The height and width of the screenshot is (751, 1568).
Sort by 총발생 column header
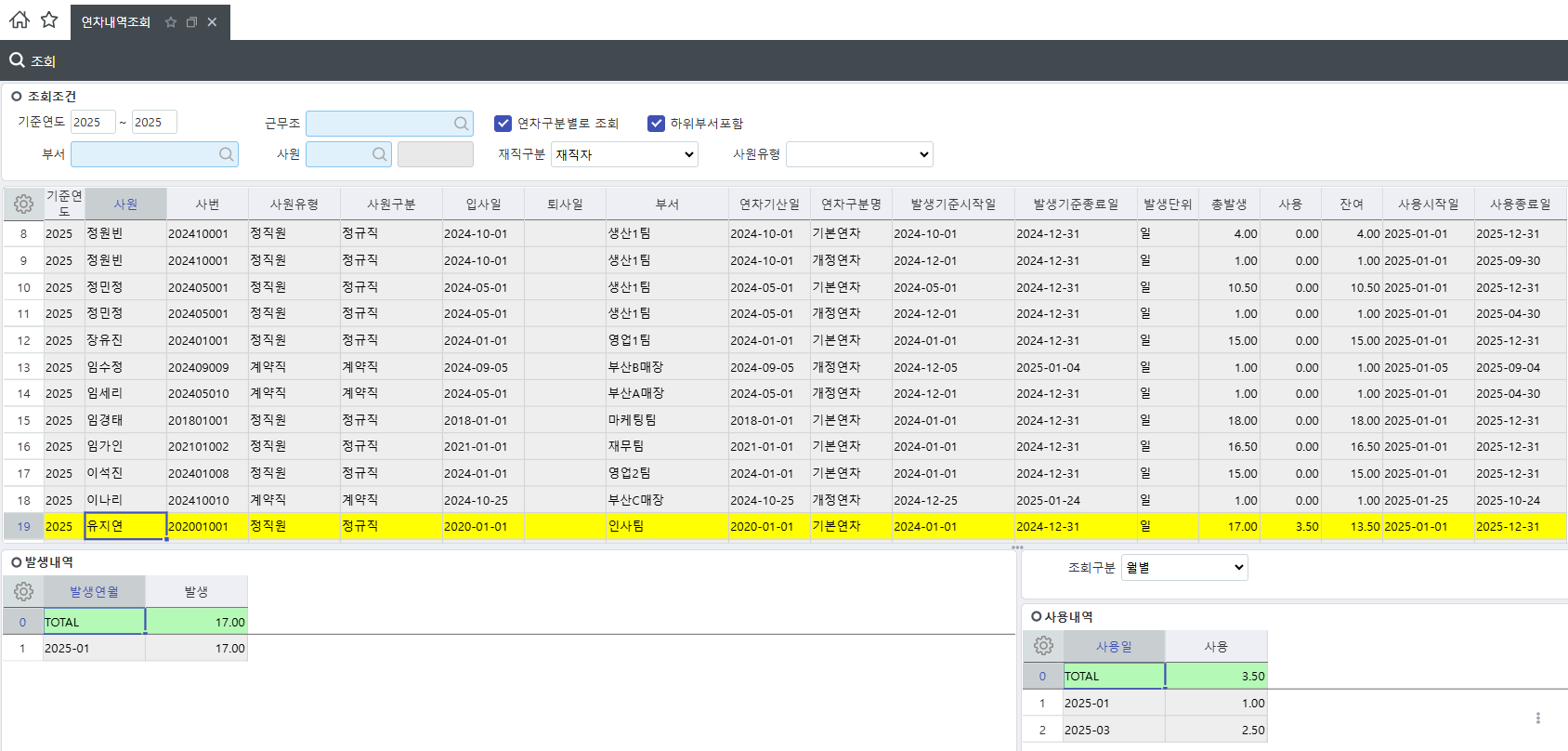[x=1229, y=204]
